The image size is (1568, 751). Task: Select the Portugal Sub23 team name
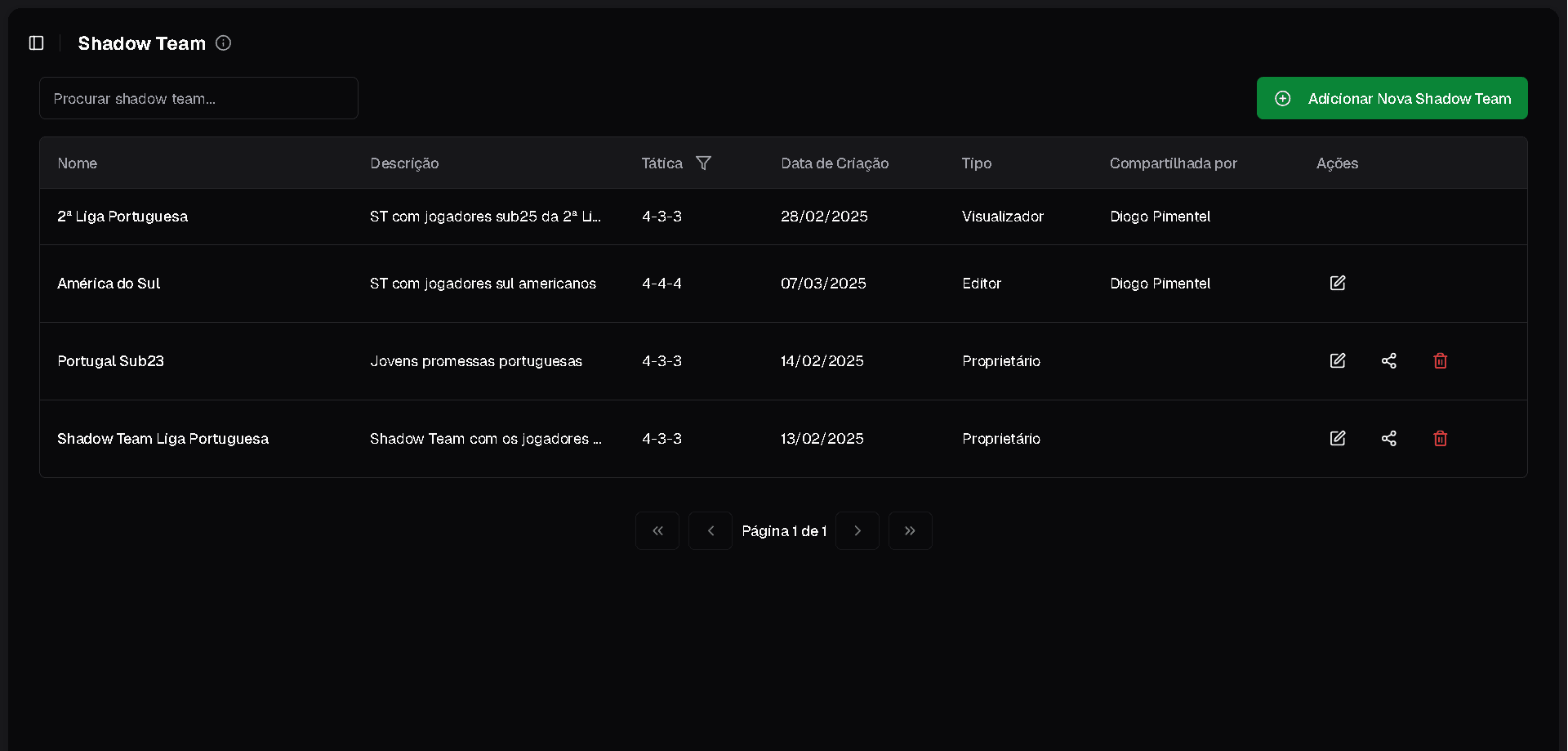[x=110, y=361]
